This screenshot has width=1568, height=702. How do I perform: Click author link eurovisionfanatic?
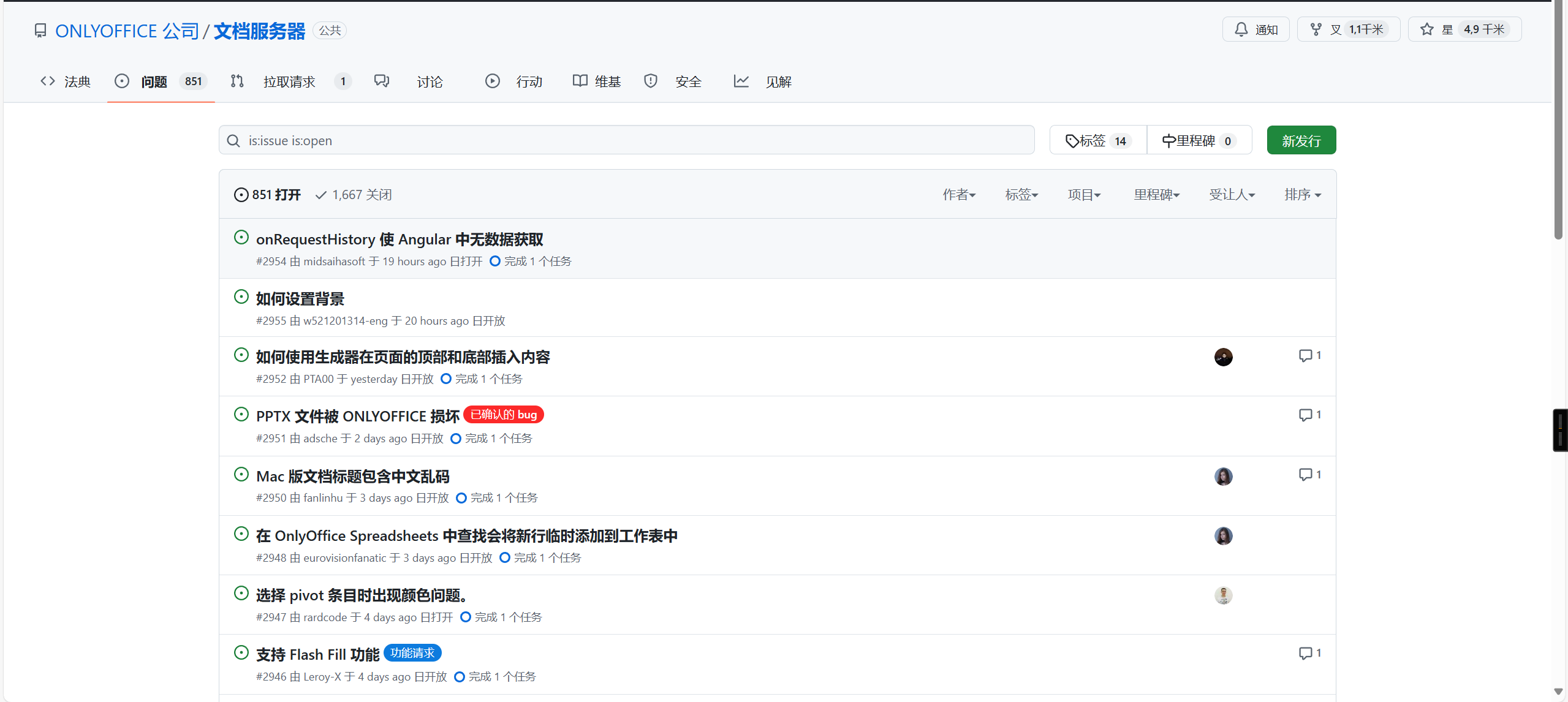344,558
